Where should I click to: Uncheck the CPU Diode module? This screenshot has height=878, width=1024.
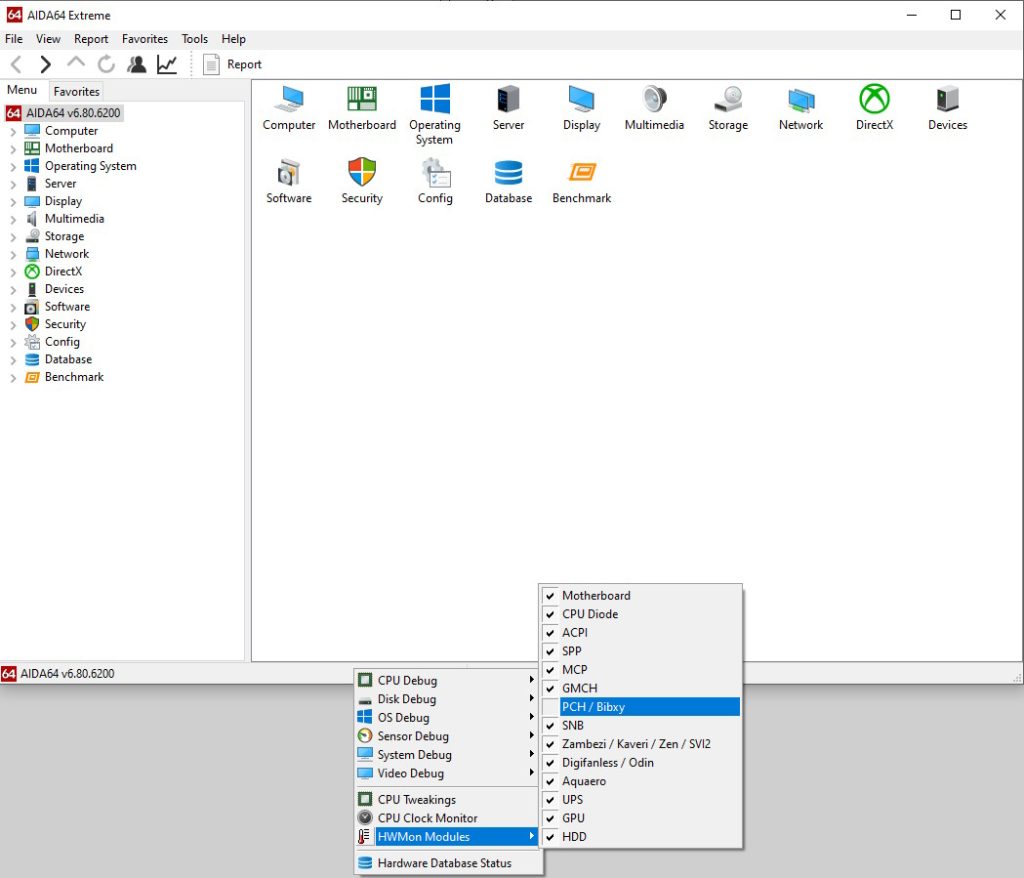(x=550, y=614)
